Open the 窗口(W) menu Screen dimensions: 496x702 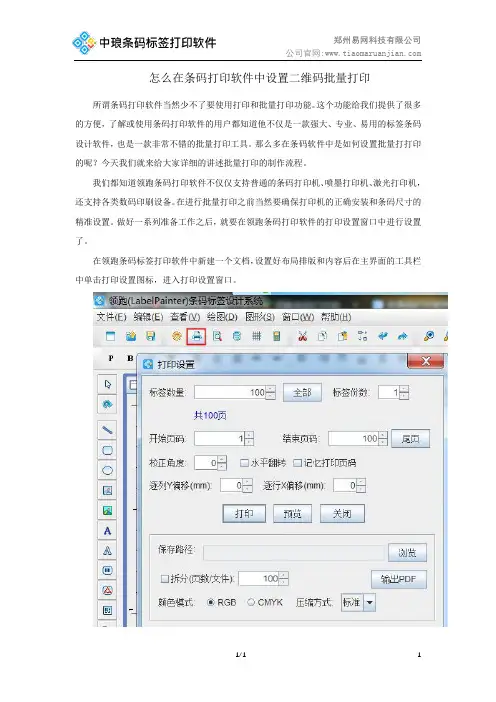[298, 317]
